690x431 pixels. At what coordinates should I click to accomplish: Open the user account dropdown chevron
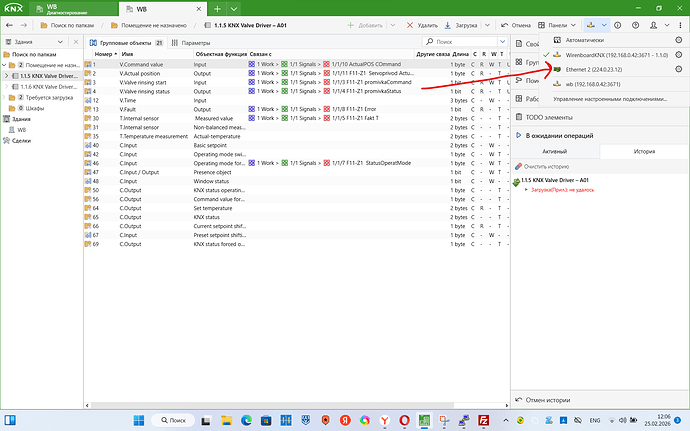tap(667, 26)
